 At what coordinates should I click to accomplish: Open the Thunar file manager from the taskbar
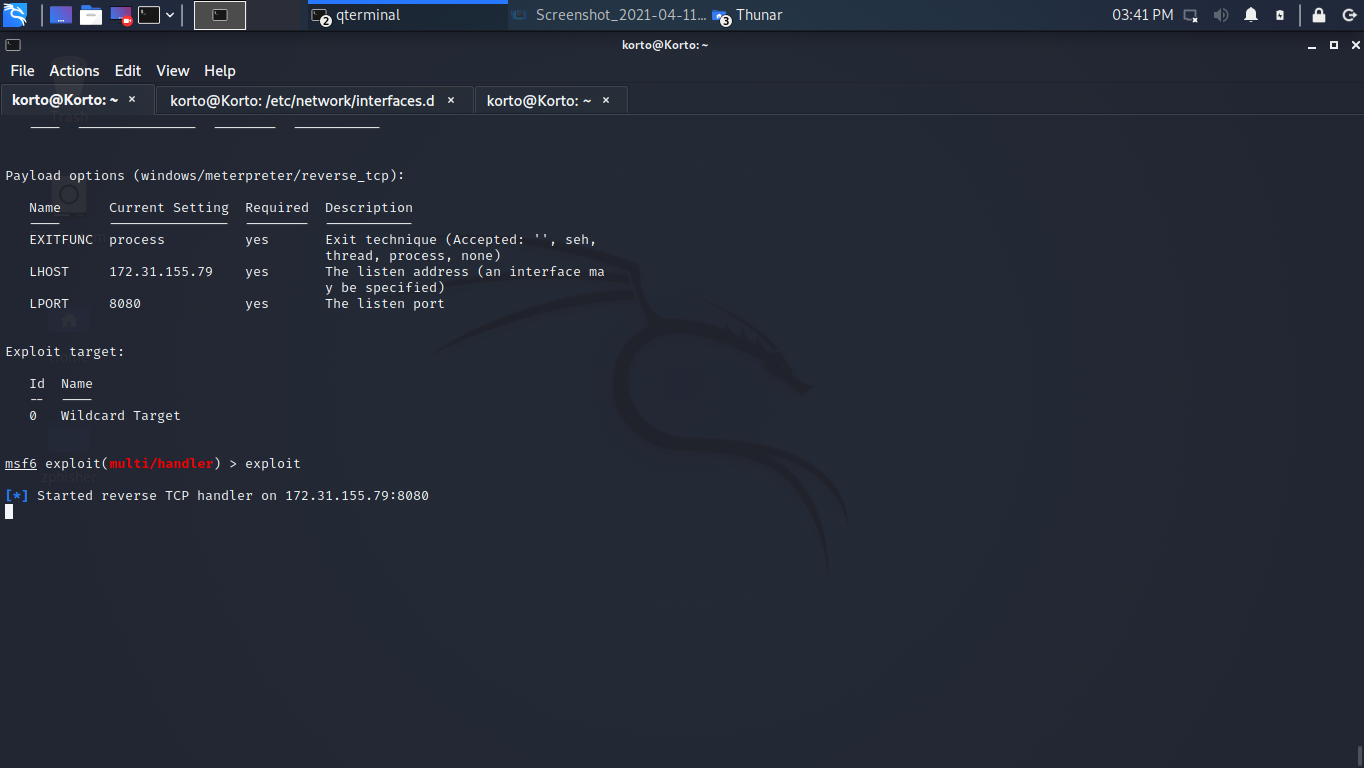tap(91, 15)
